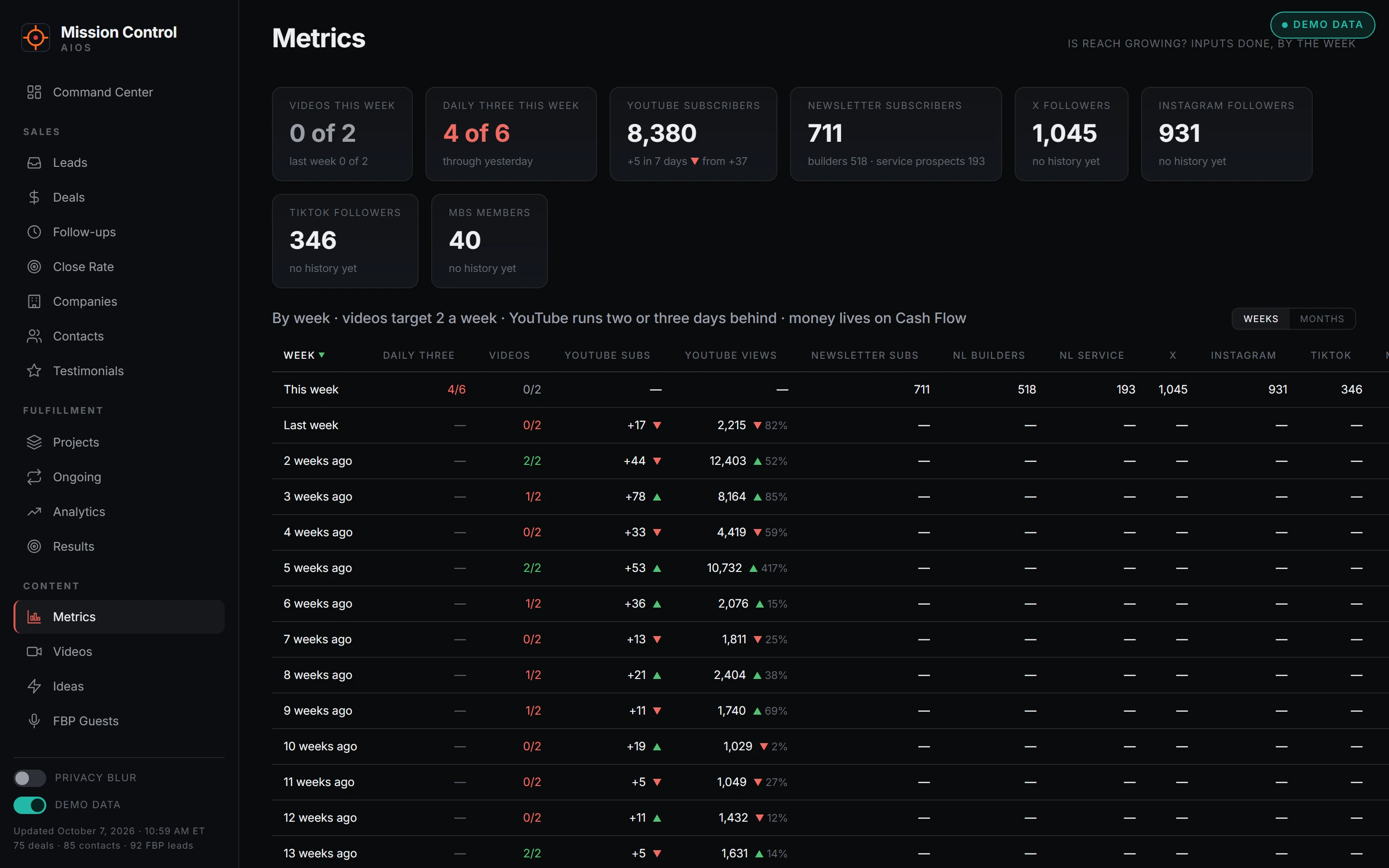Open the TikTok Followers card

(x=345, y=241)
